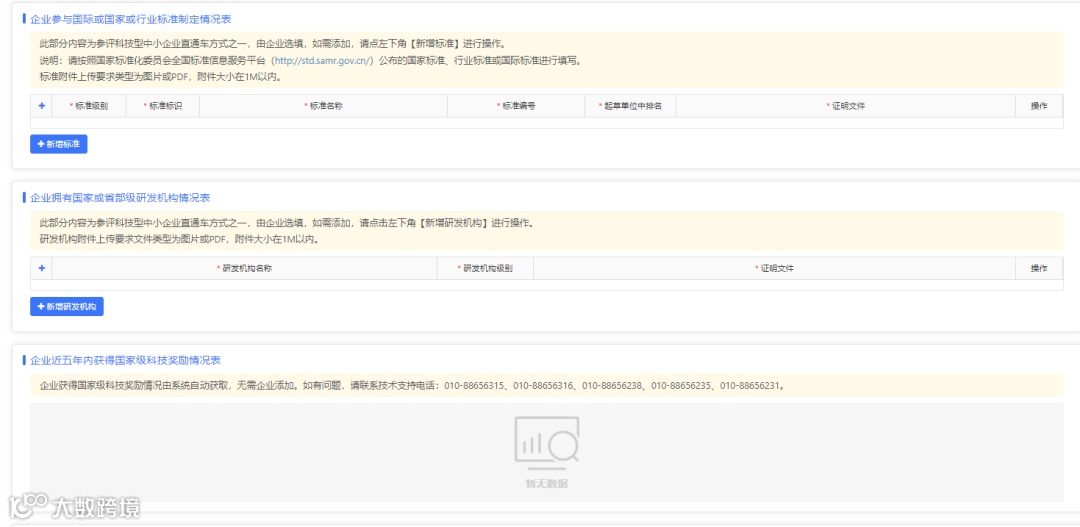Click the 暂无数据 label
1080x527 pixels.
(x=547, y=484)
